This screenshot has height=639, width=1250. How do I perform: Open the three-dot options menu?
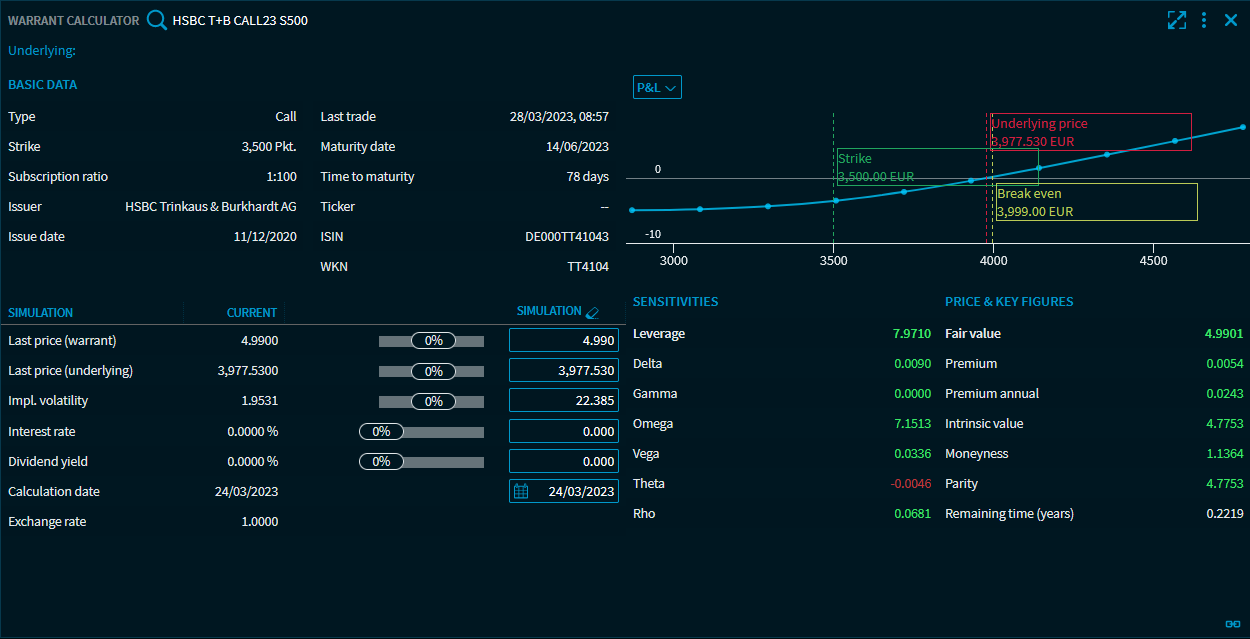1204,20
